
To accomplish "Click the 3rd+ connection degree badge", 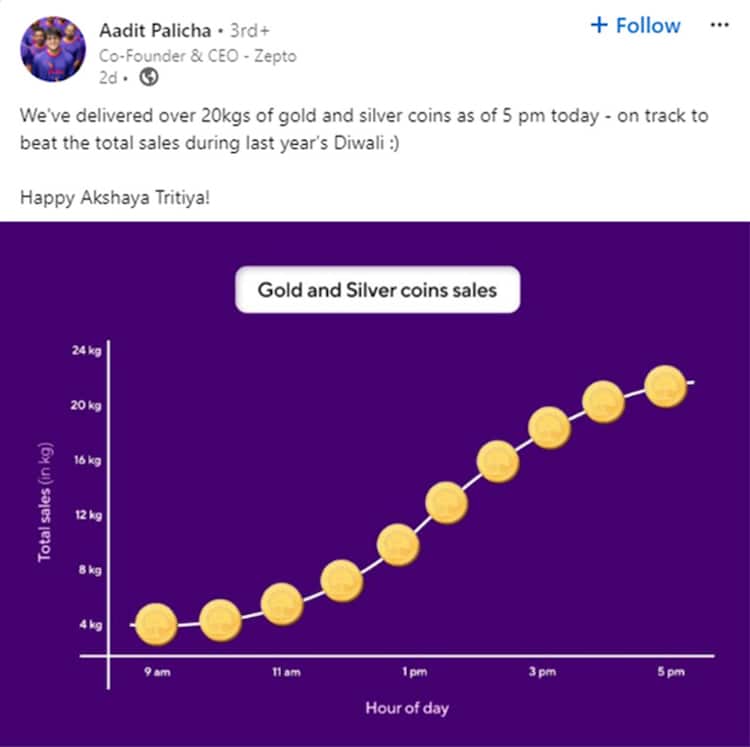I will tap(250, 28).
